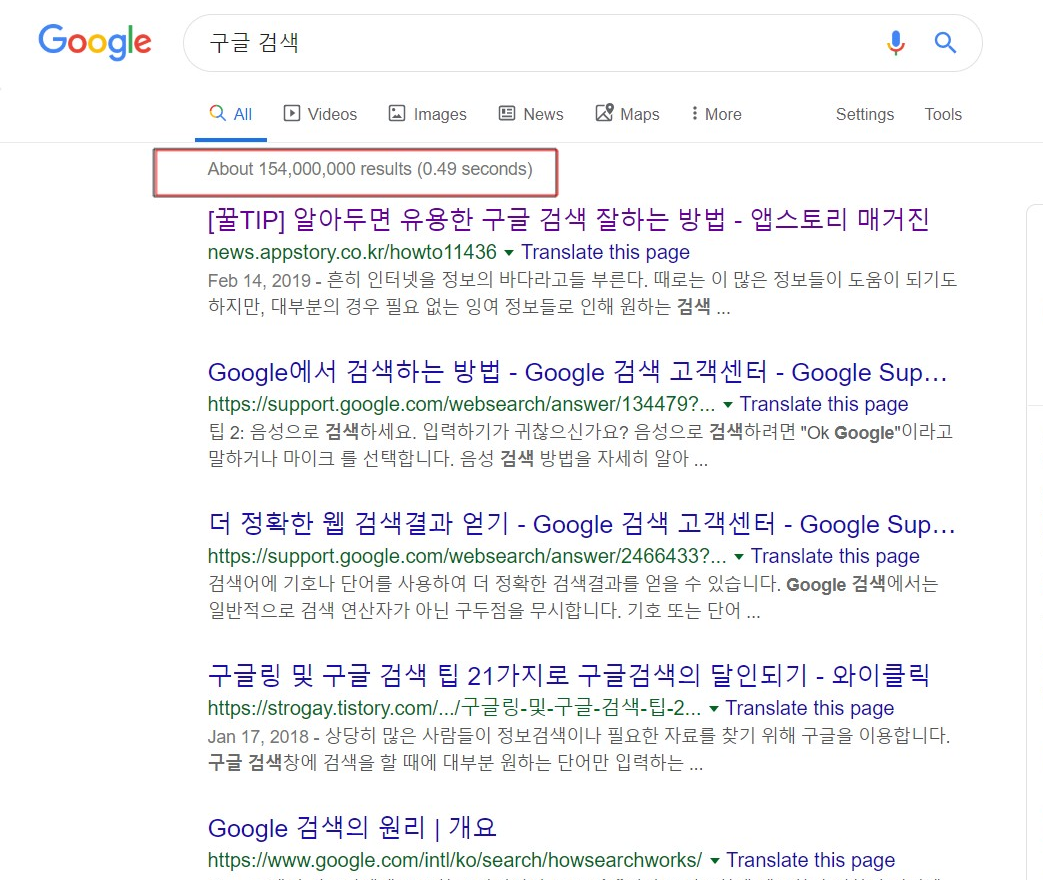Click snippet text starting Feb 14, 2019
Screen dimensions: 1043x880
click(x=582, y=293)
